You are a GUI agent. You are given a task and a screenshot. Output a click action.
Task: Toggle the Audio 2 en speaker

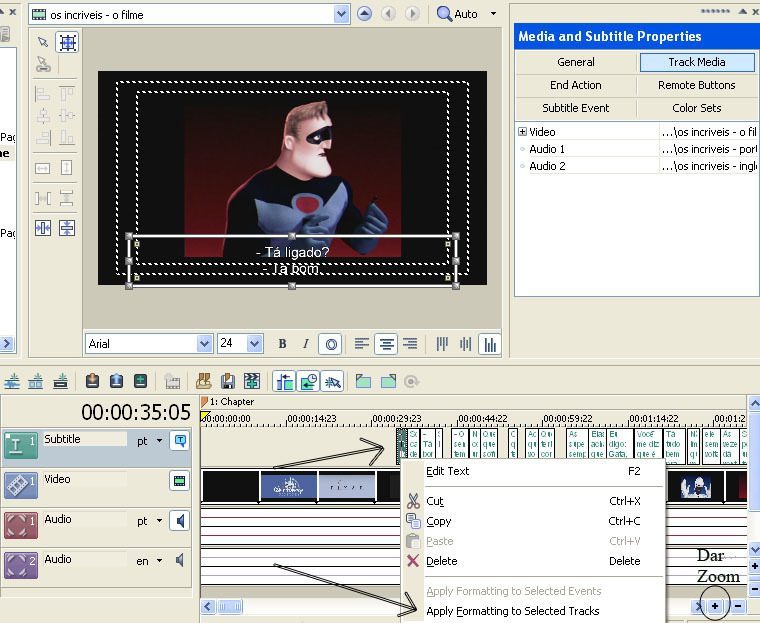click(x=180, y=561)
